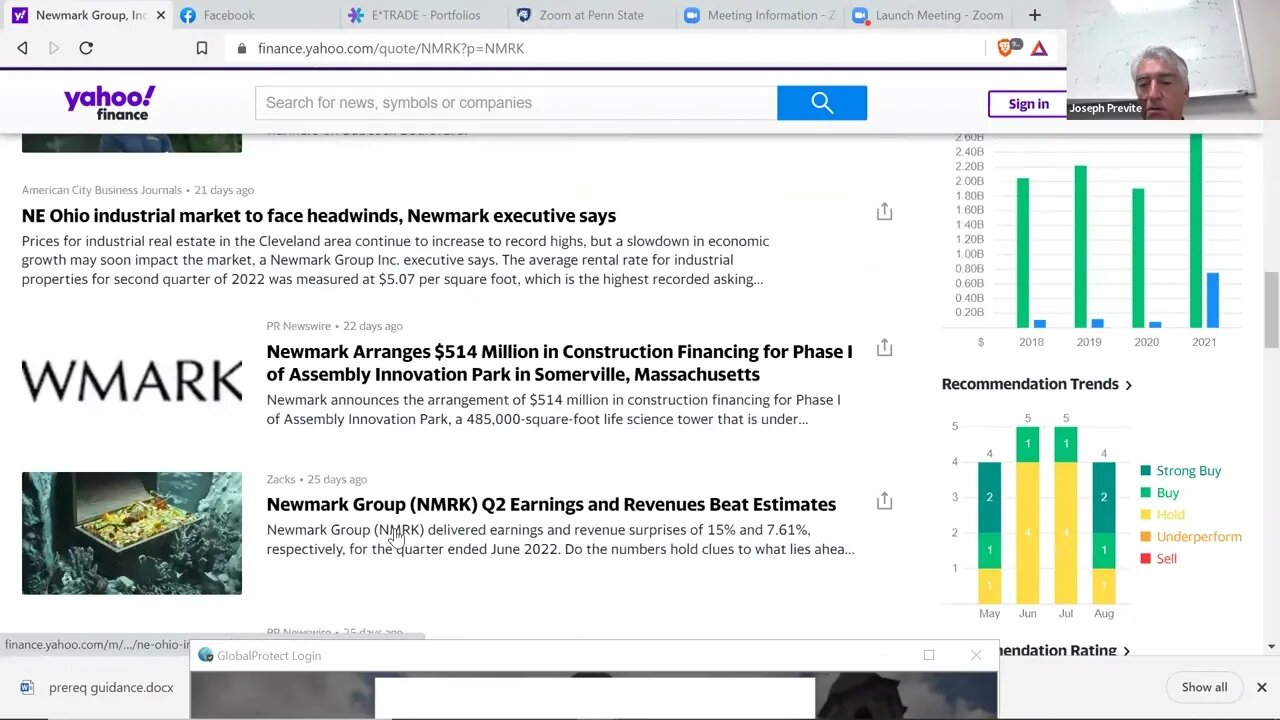Open Newmark Arranges $514 Million headline
This screenshot has height=720, width=1280.
(x=559, y=363)
